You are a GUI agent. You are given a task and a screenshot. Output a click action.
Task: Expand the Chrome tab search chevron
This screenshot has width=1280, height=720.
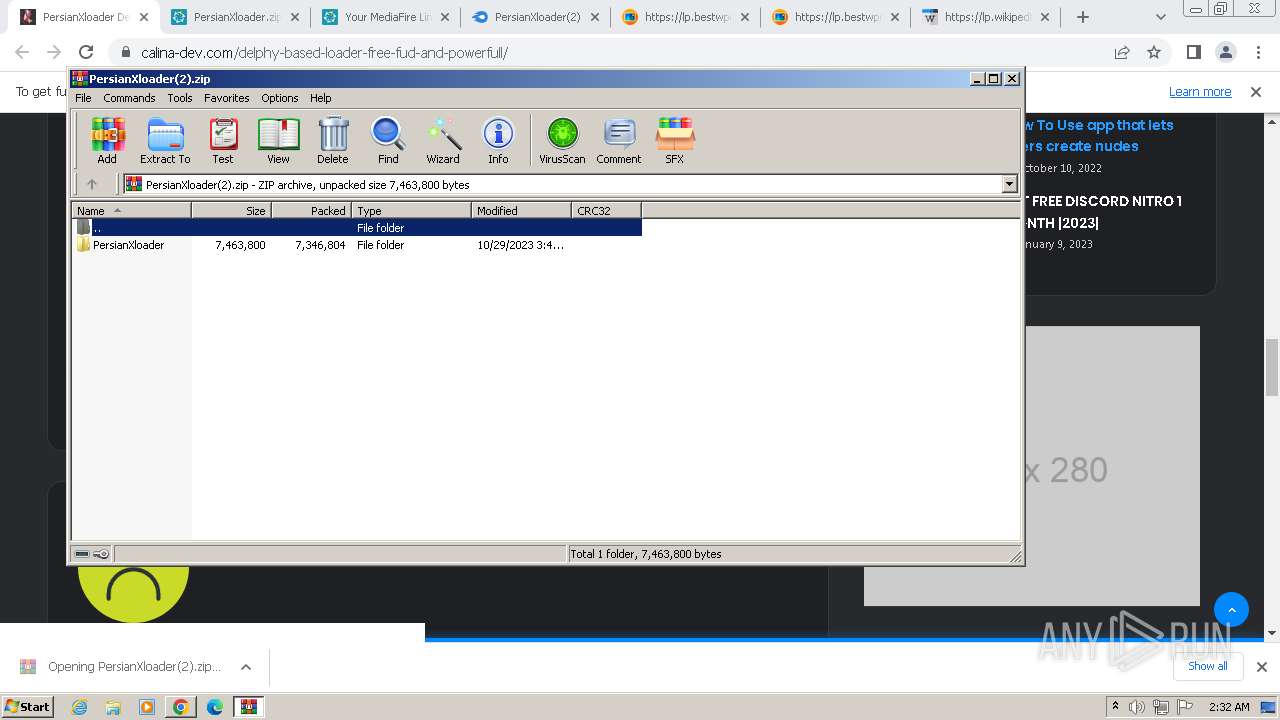tap(1160, 17)
